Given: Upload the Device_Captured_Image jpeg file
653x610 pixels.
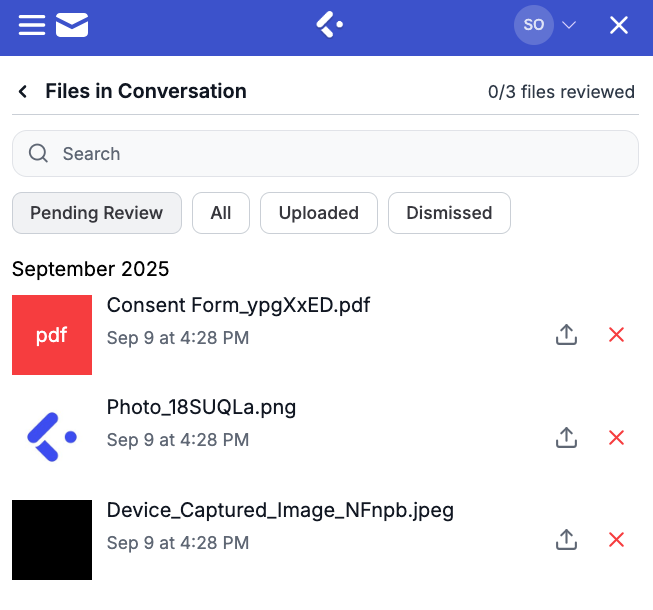Looking at the screenshot, I should point(567,540).
